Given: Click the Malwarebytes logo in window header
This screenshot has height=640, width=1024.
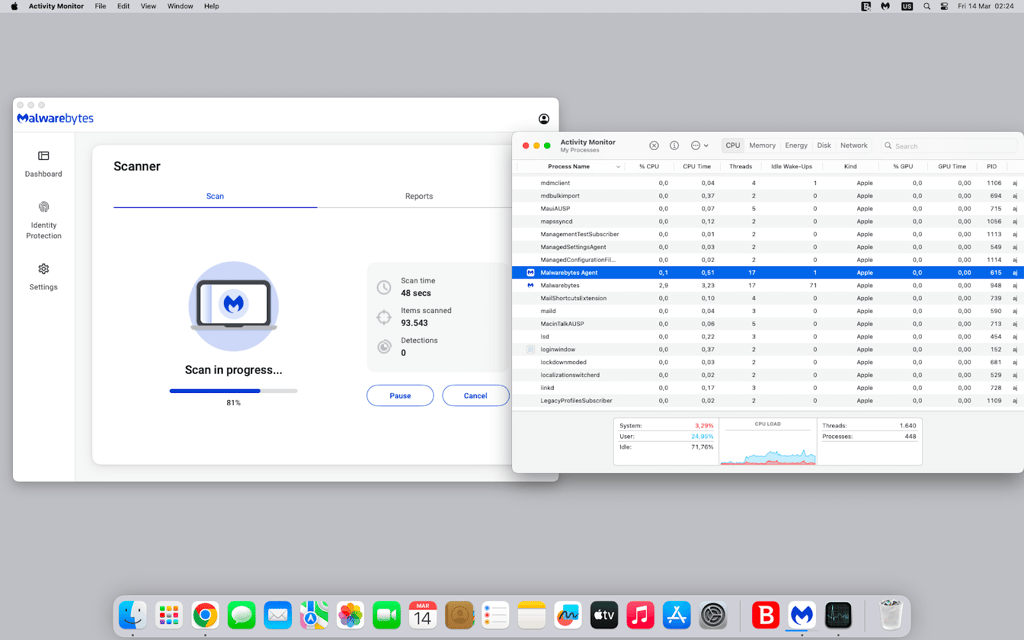Looking at the screenshot, I should (56, 118).
